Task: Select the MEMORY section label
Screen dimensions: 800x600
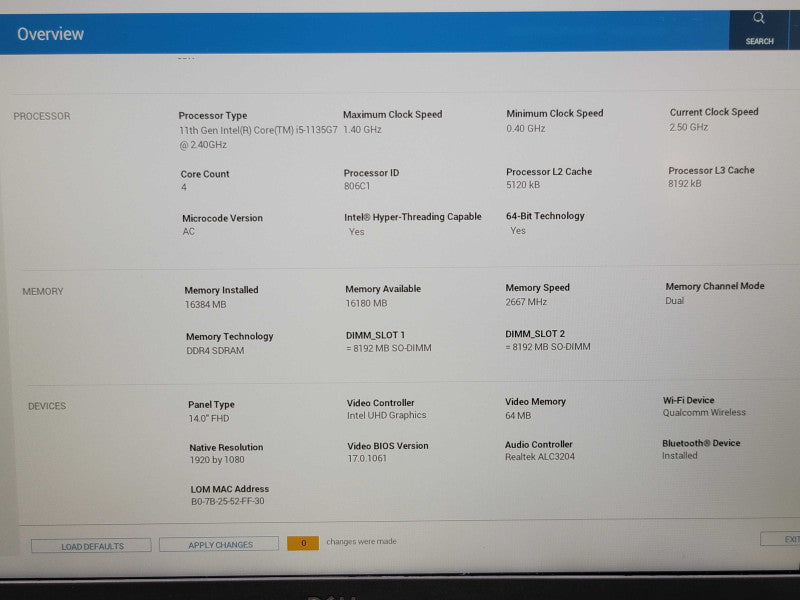Action: (43, 291)
